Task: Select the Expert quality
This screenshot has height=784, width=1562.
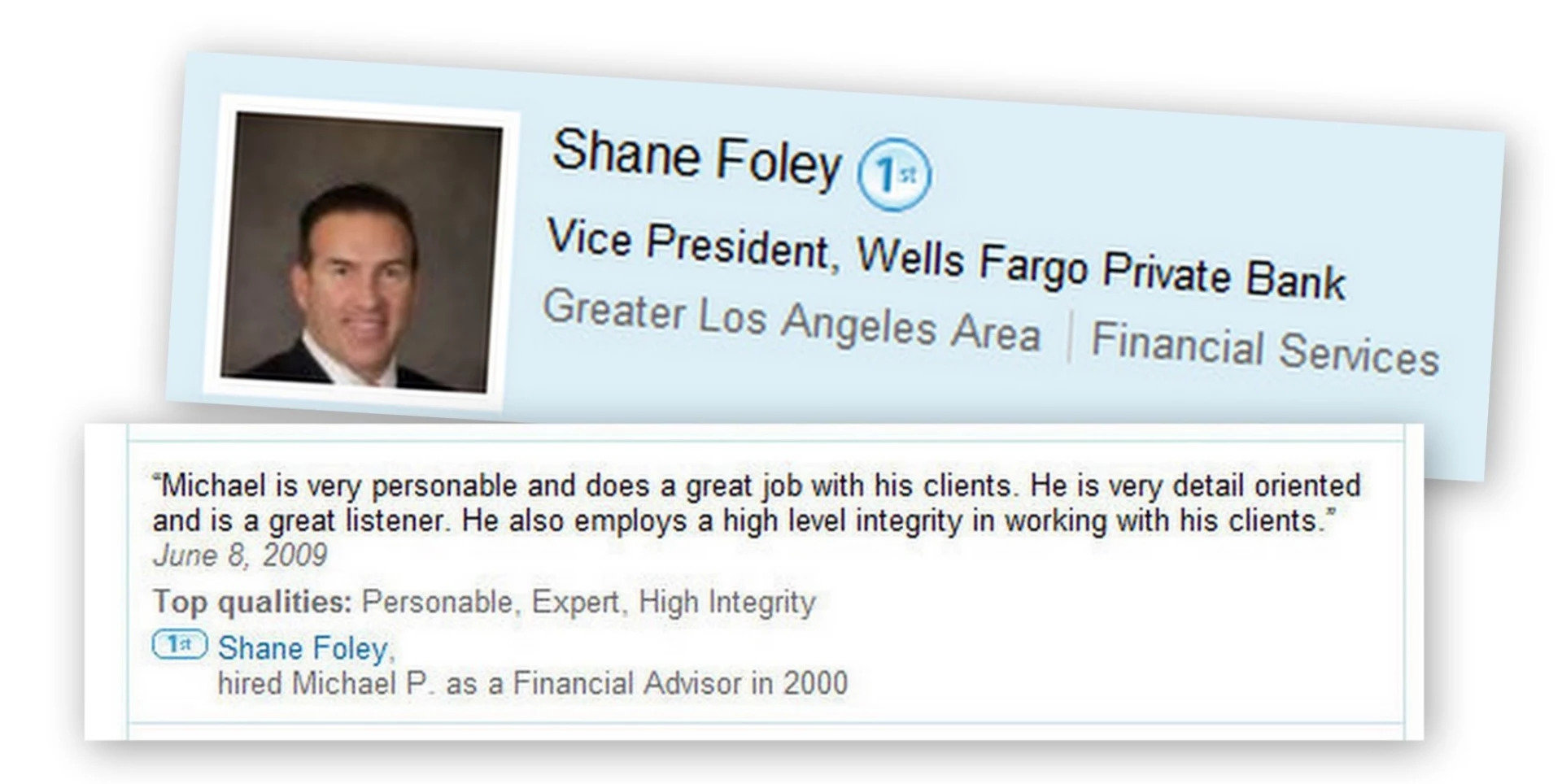Action: point(575,602)
